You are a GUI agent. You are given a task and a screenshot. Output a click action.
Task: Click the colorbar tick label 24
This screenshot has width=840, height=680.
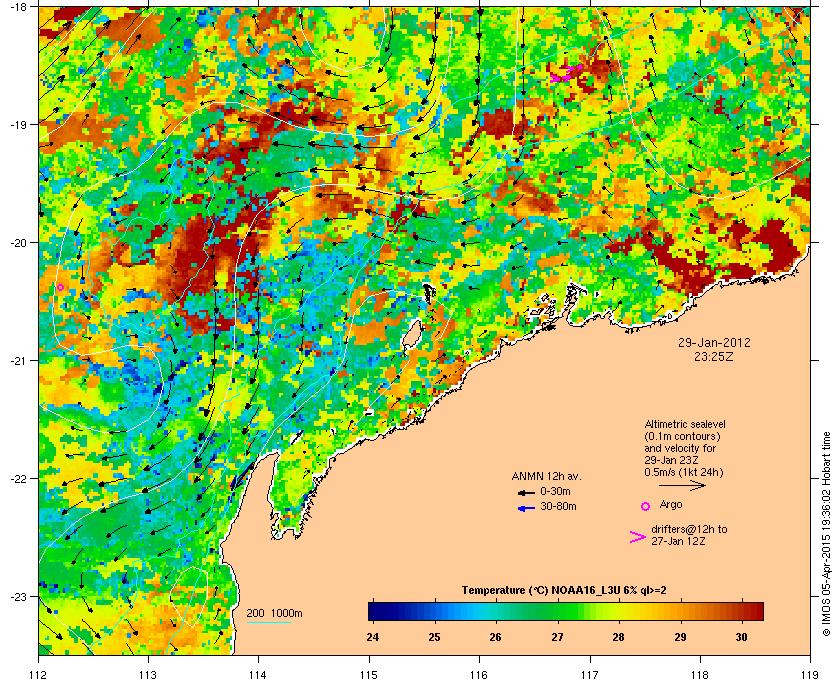(373, 637)
